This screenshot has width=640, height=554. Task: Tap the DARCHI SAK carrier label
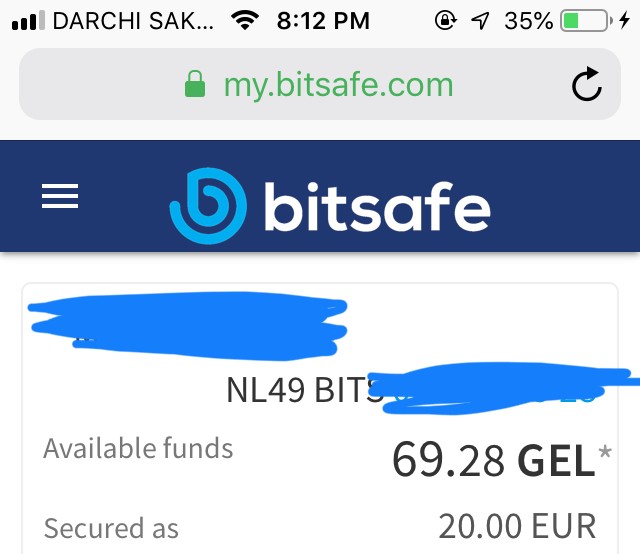[133, 21]
